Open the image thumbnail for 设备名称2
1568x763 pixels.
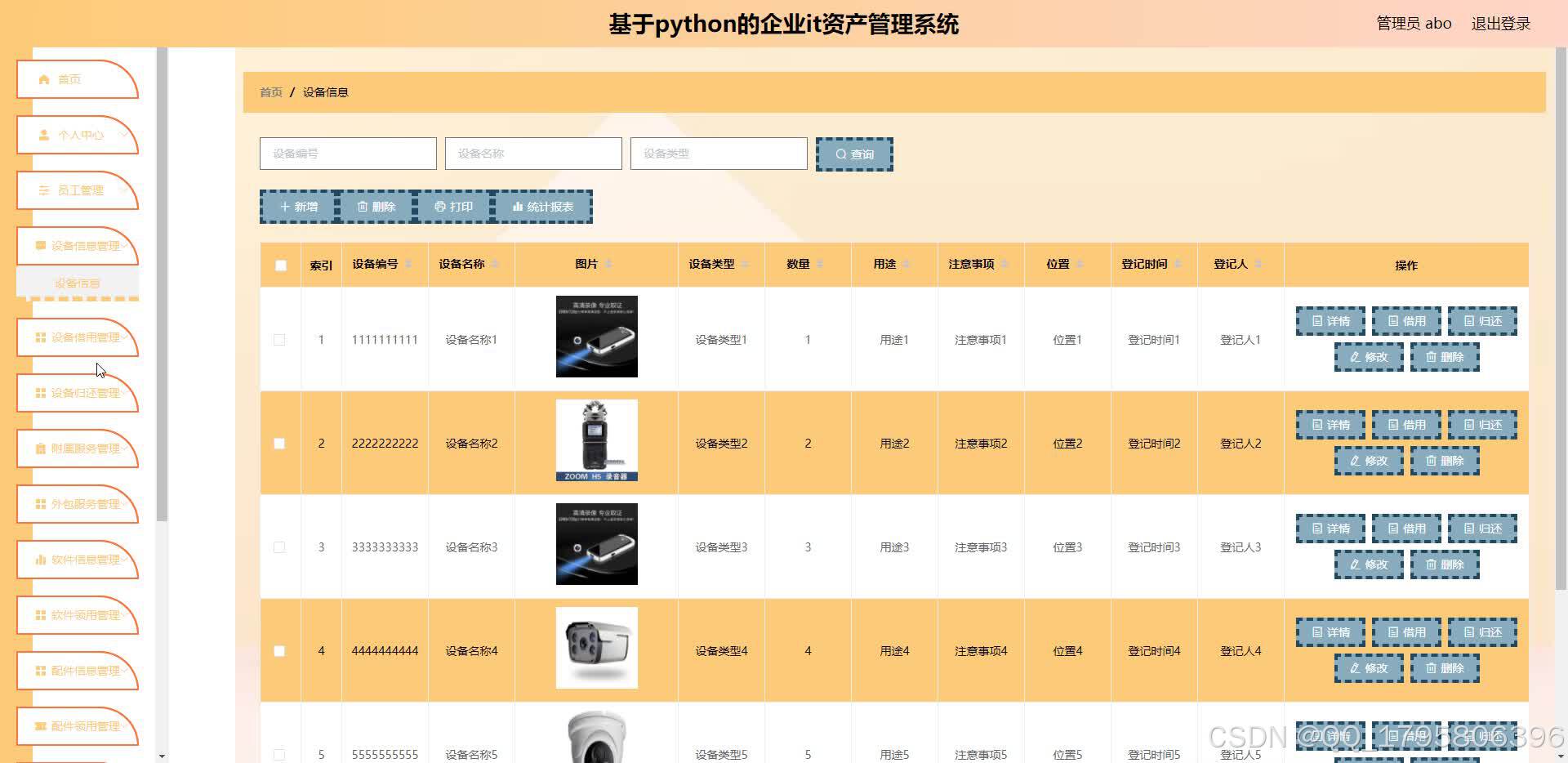click(x=597, y=440)
